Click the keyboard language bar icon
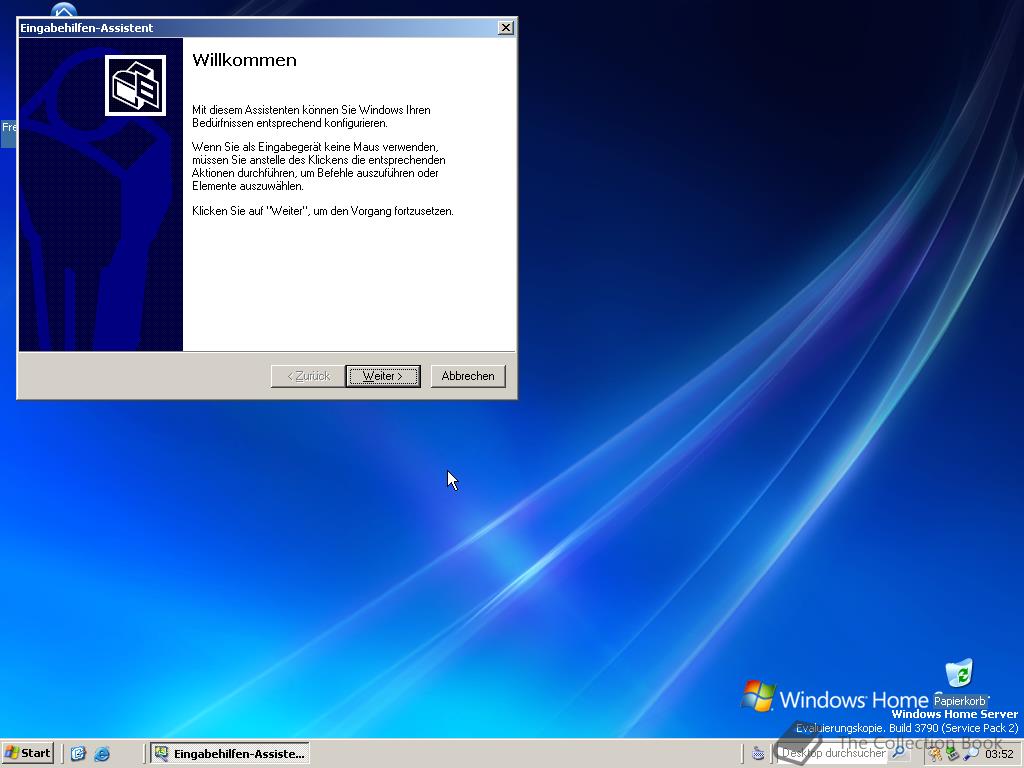Image resolution: width=1024 pixels, height=768 pixels. [758, 754]
